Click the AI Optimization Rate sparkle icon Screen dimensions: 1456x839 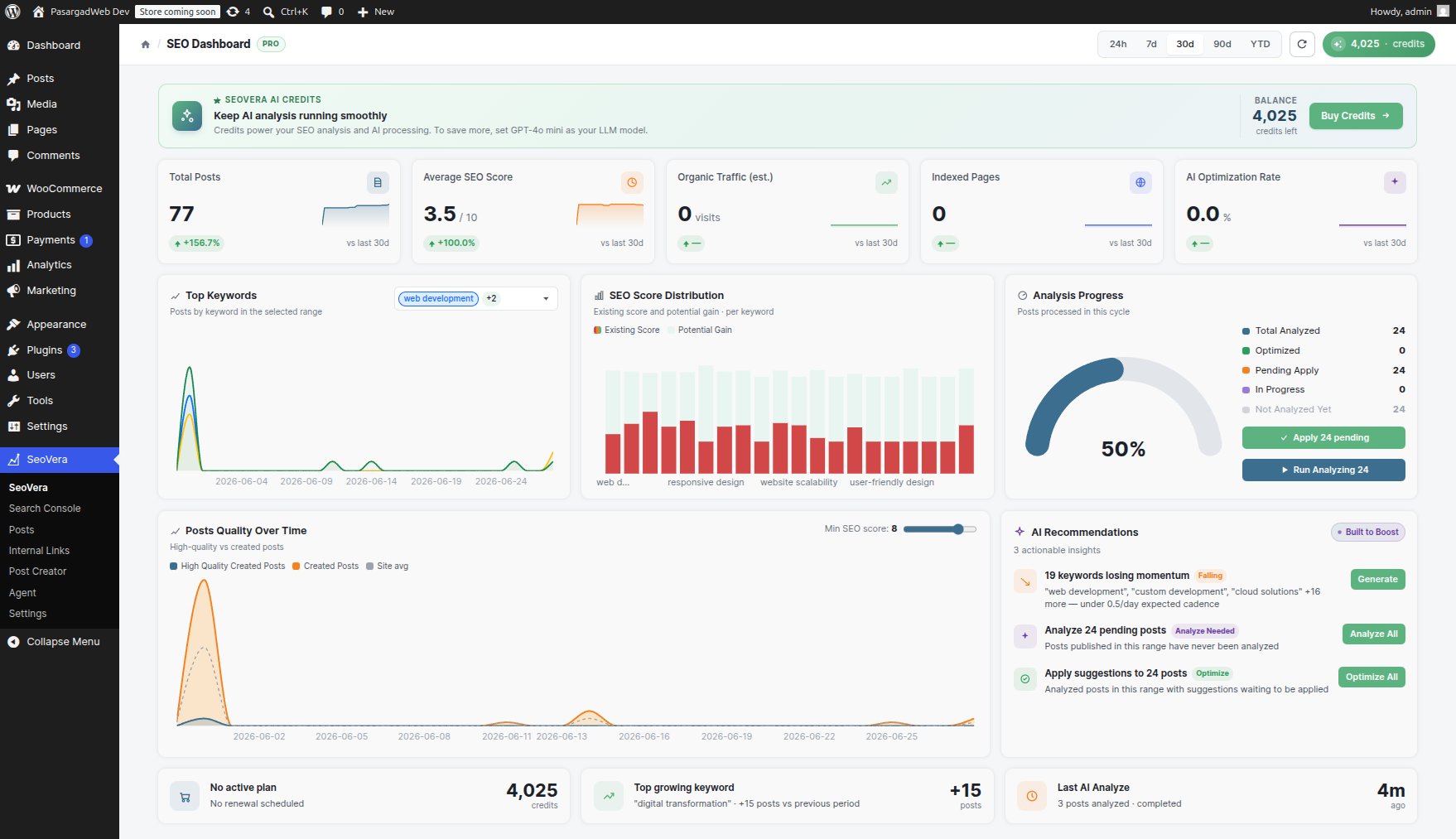point(1395,182)
